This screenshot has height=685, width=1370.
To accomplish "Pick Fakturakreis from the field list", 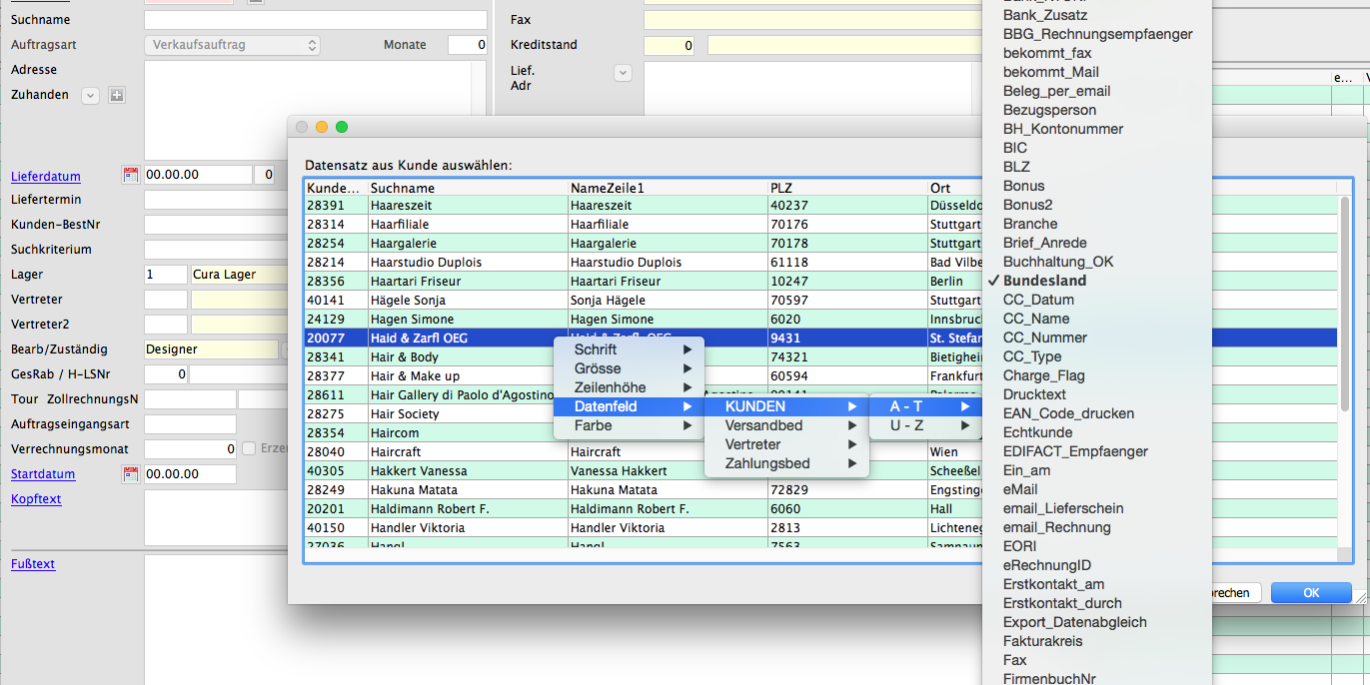I will click(1097, 642).
